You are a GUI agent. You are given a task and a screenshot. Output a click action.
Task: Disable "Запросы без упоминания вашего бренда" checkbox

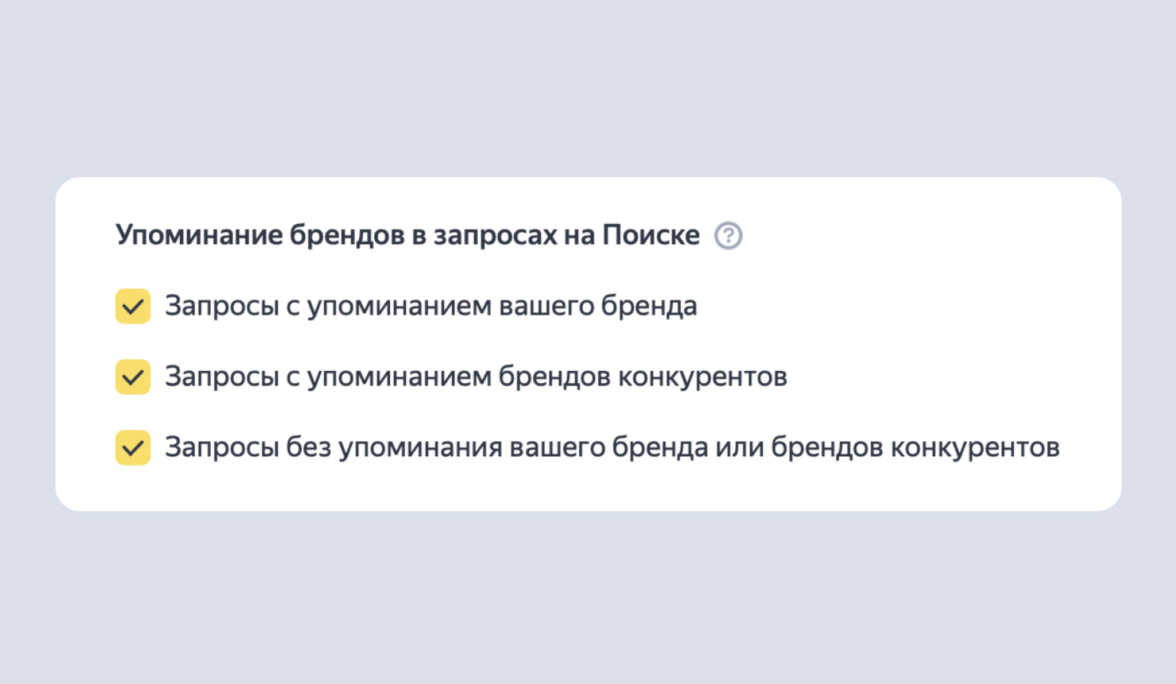click(133, 448)
